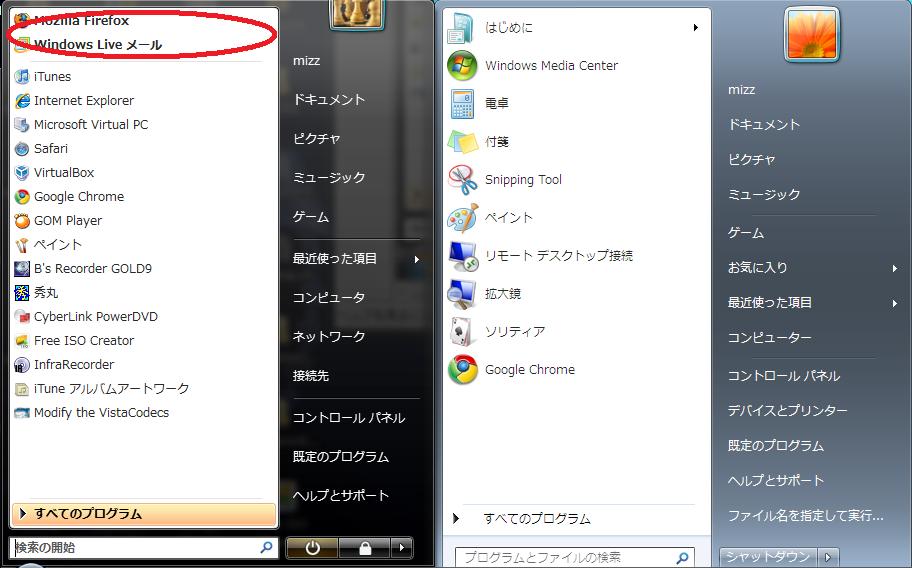Open 付箋 sticky notes

(479, 141)
